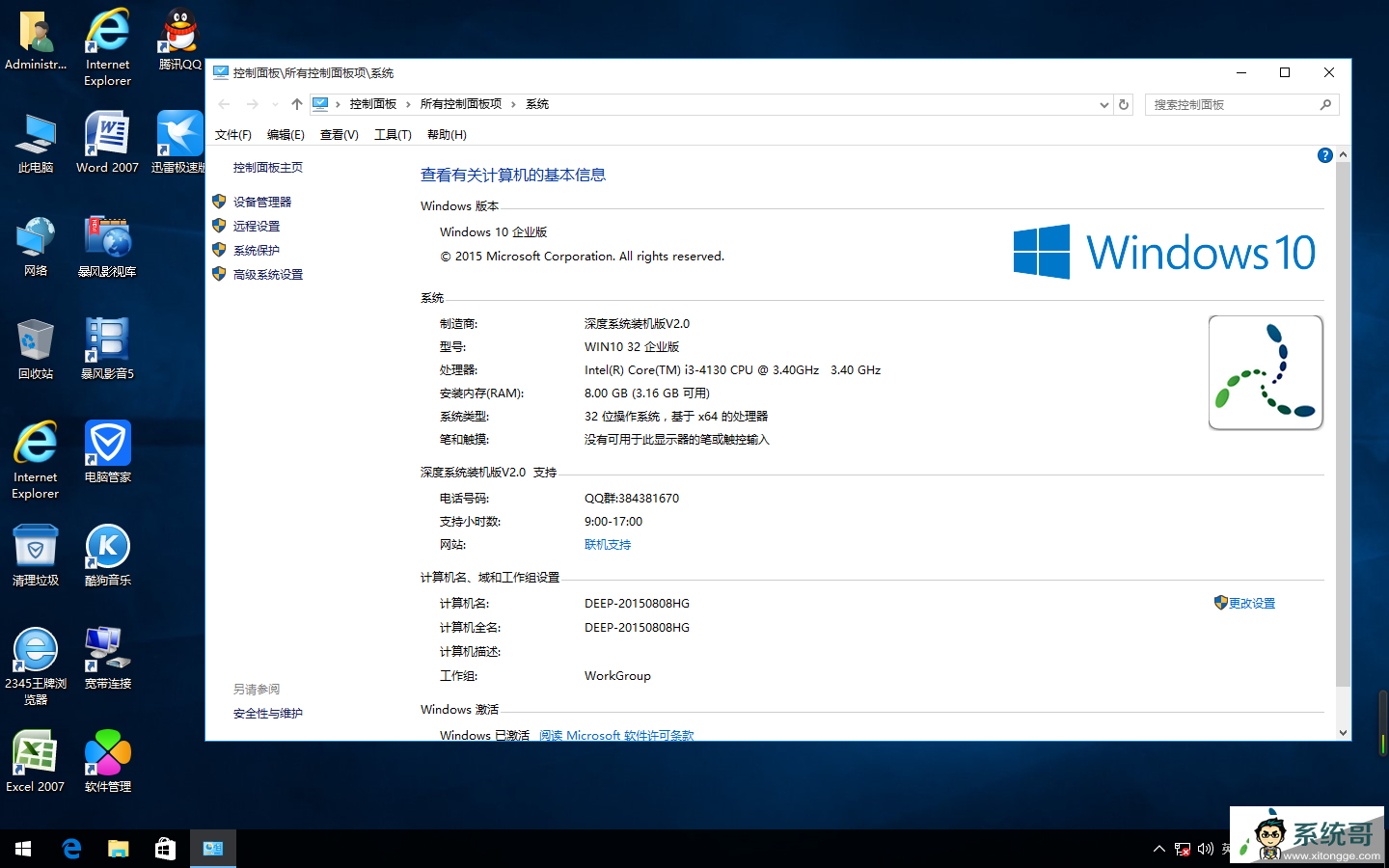Open 远程设置 link
Viewport: 1389px width, 868px height.
(256, 227)
